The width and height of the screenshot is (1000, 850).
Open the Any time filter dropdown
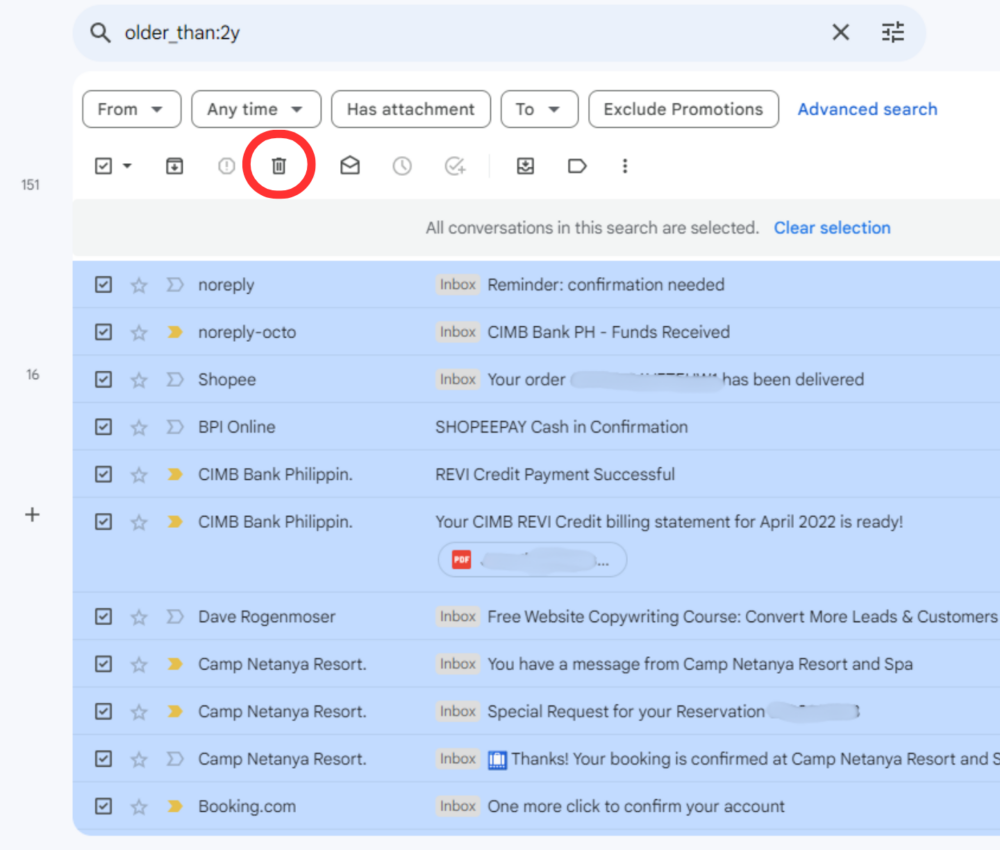(x=256, y=109)
